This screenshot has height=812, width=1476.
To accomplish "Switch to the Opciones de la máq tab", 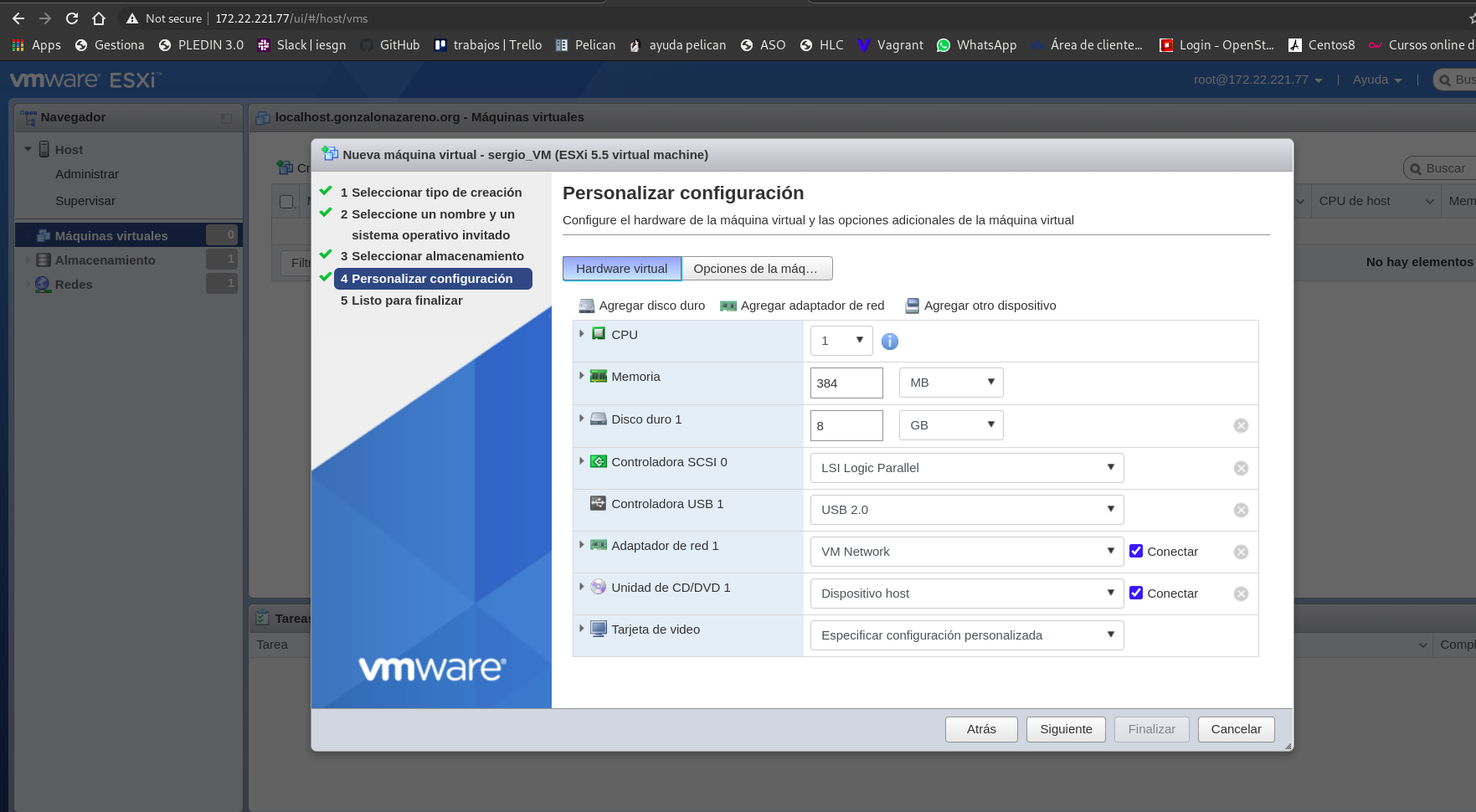I will pos(756,268).
